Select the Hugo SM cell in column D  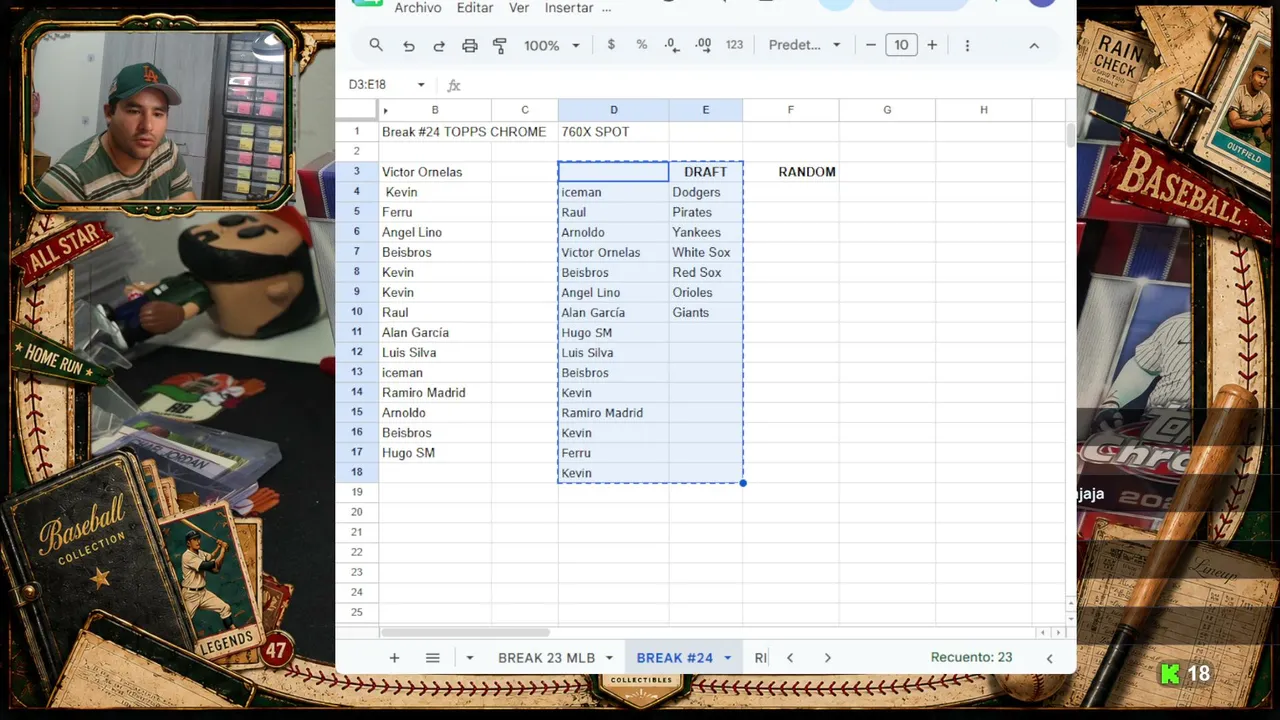click(613, 332)
